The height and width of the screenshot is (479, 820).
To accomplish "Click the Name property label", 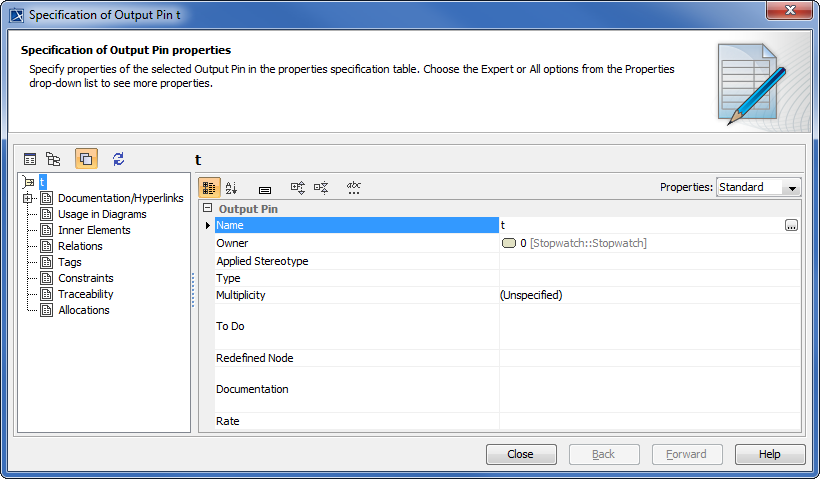I will [x=230, y=225].
